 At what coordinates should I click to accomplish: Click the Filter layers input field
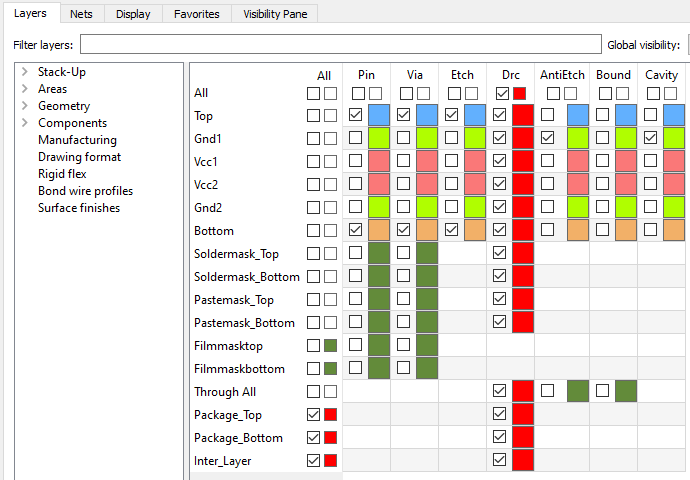tap(341, 44)
